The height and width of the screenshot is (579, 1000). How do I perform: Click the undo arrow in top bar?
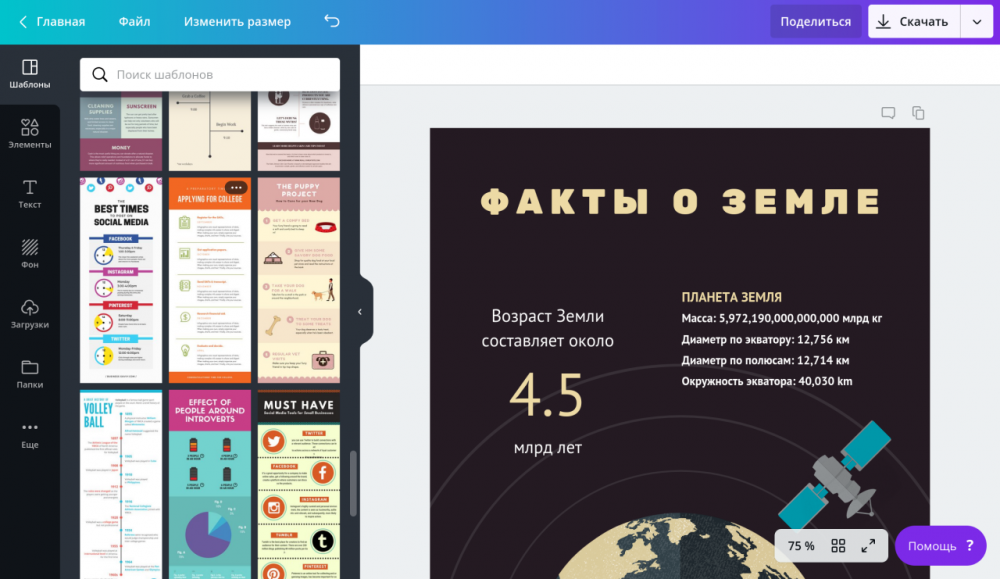coord(332,21)
